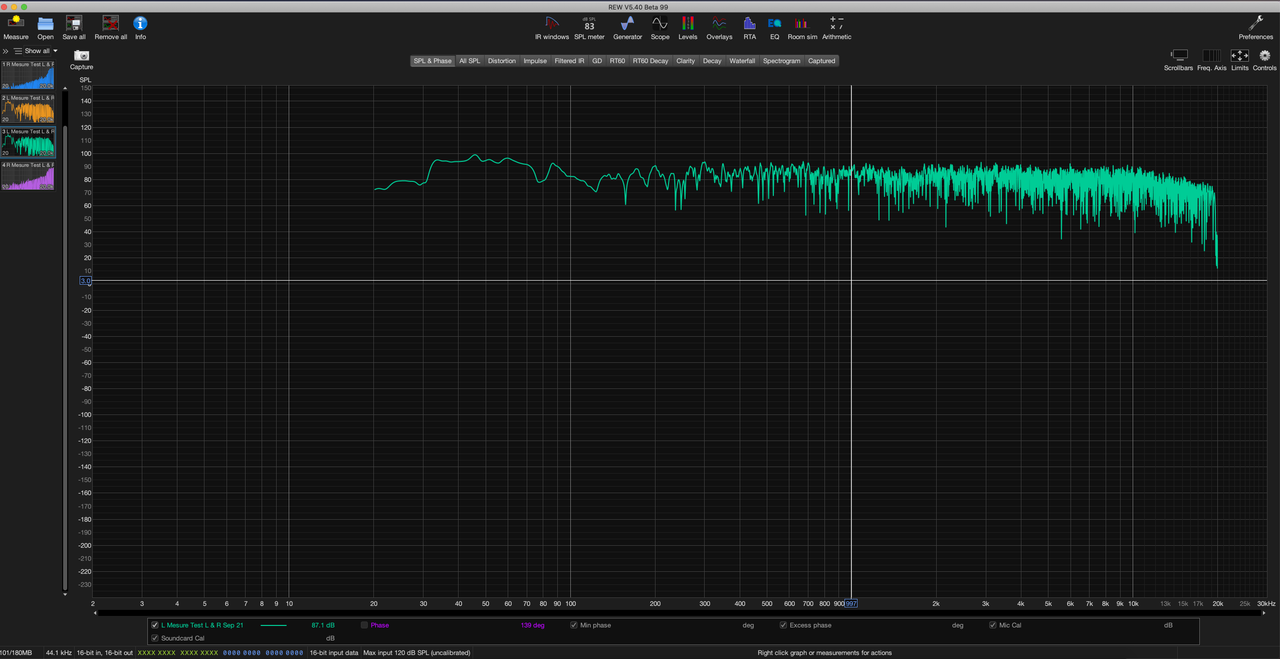Open the EQ window
Viewport: 1280px width, 659px height.
point(774,27)
